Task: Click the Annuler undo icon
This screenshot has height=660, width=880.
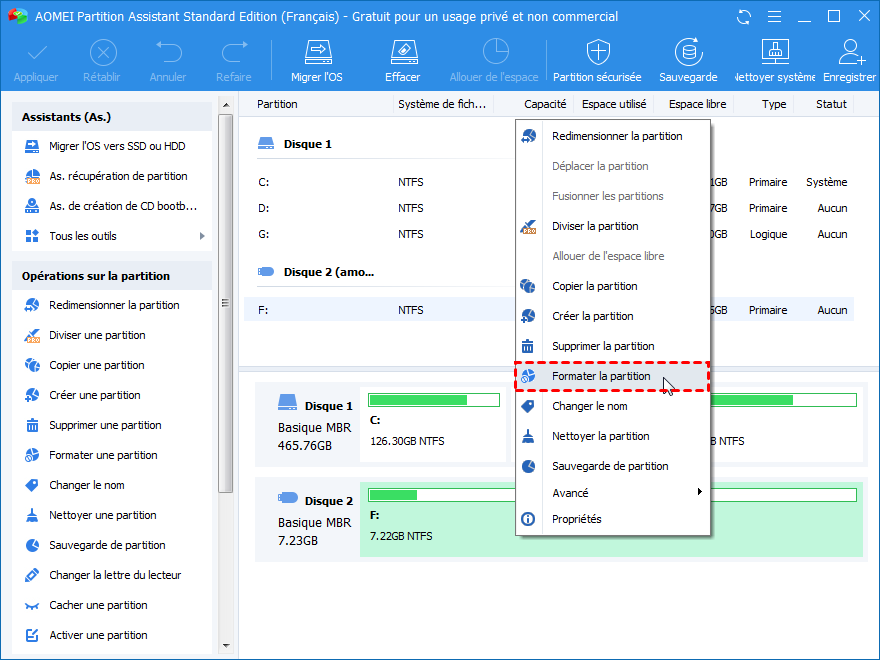Action: pos(168,53)
